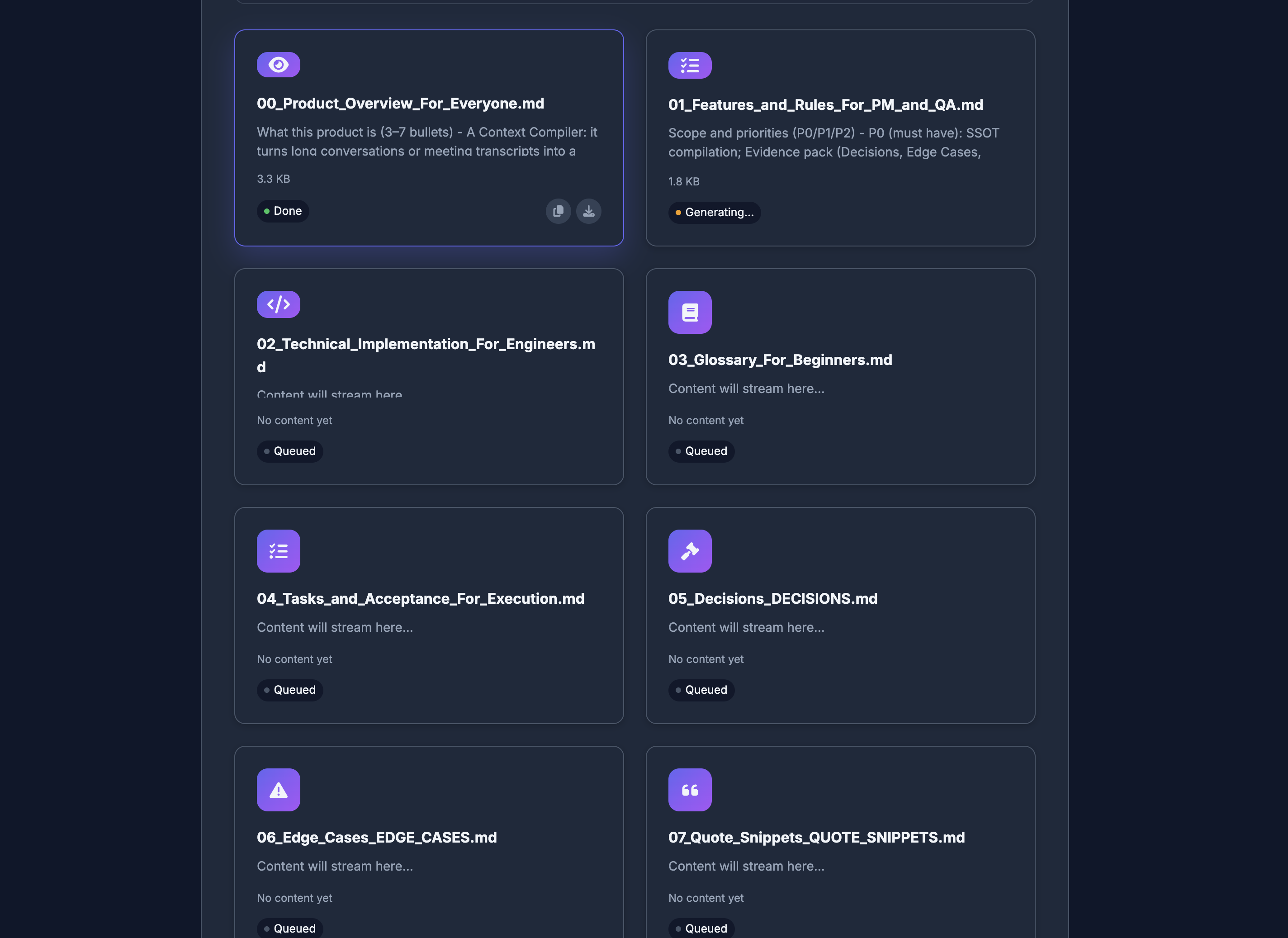Click the checklist icon on Features and Rules card
1288x938 pixels.
tap(689, 65)
